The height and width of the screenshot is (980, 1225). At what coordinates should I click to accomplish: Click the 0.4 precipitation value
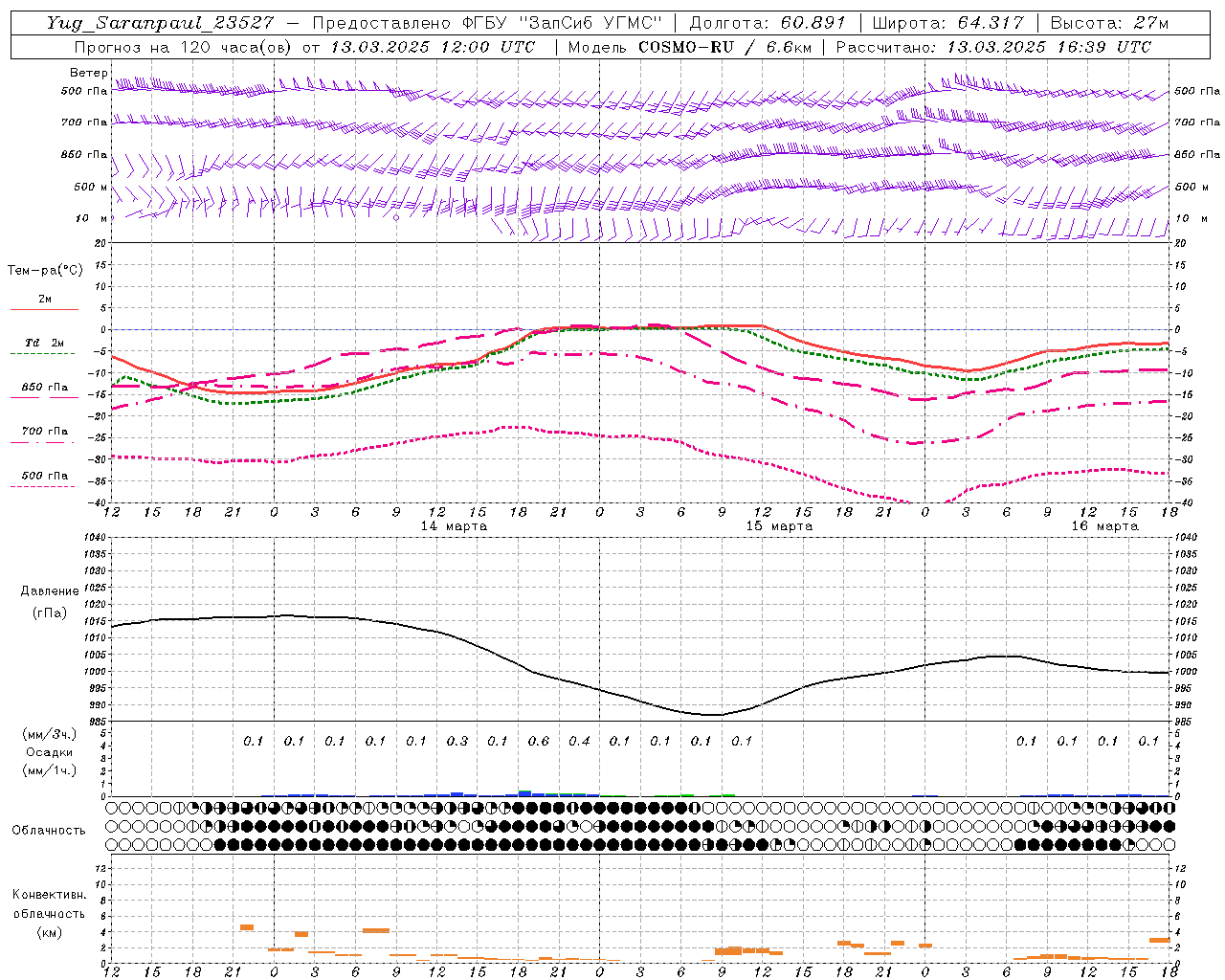[579, 741]
